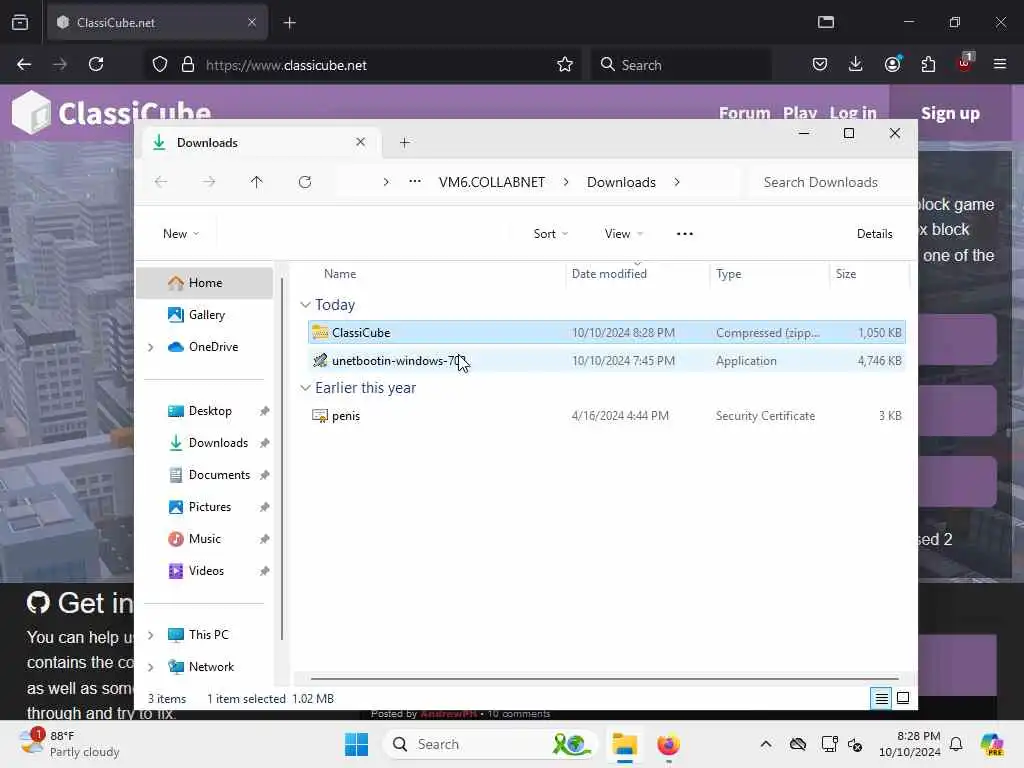Click VM6.COLLABNET in the breadcrumb

[x=492, y=182]
